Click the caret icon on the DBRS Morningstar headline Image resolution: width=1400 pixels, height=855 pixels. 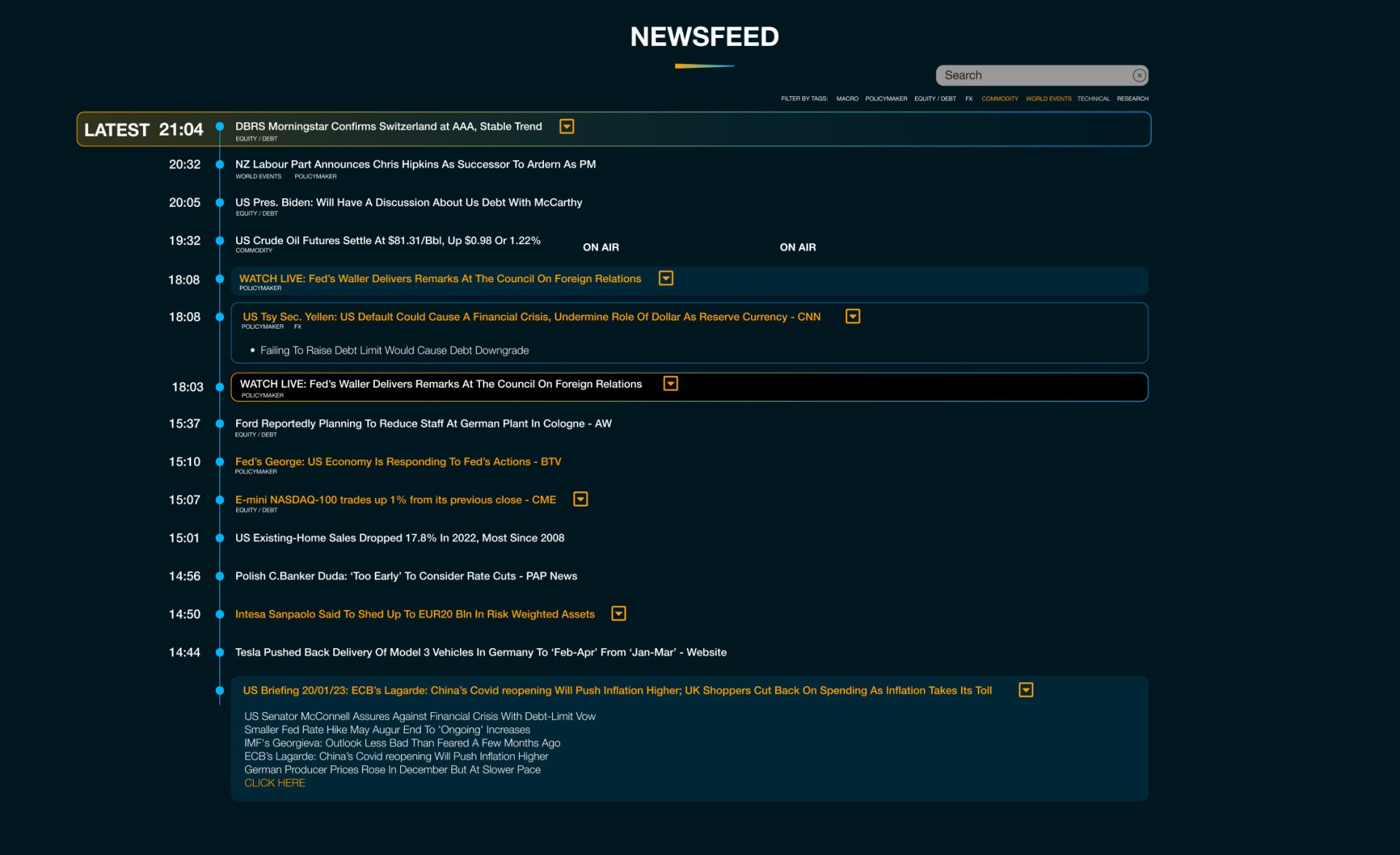point(567,126)
